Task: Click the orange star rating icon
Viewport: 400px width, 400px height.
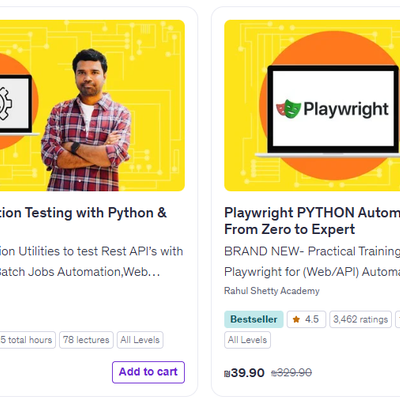Action: click(296, 319)
